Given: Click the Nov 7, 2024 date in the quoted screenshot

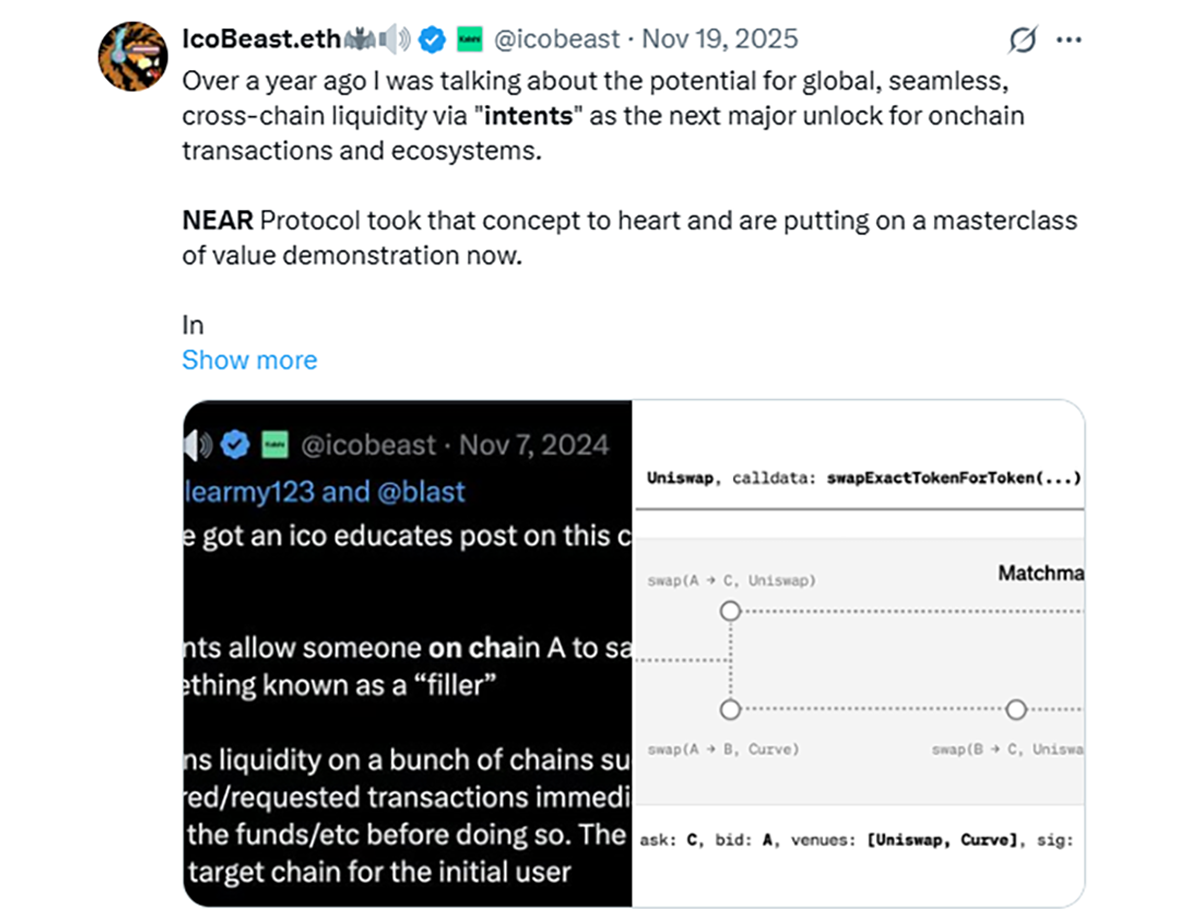Looking at the screenshot, I should 534,445.
